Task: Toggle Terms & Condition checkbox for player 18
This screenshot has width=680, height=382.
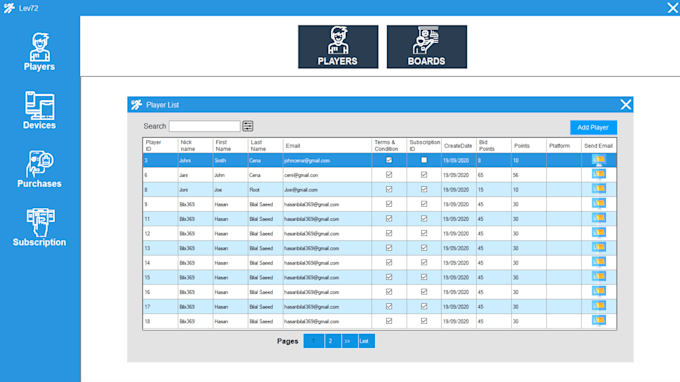Action: pos(389,321)
